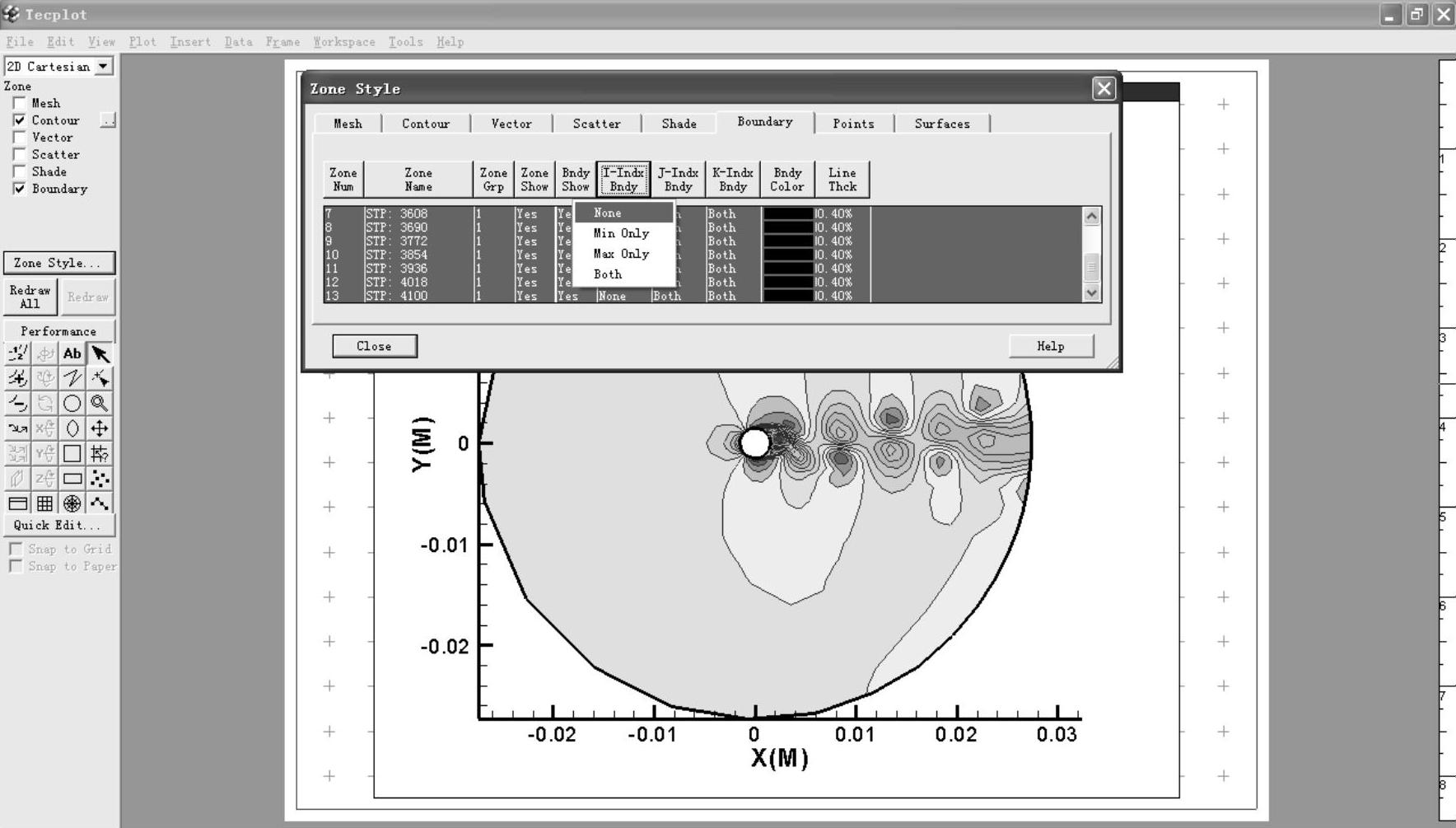Enable the Shade zone layer checkbox
Screen dimensions: 1456x828
point(19,171)
